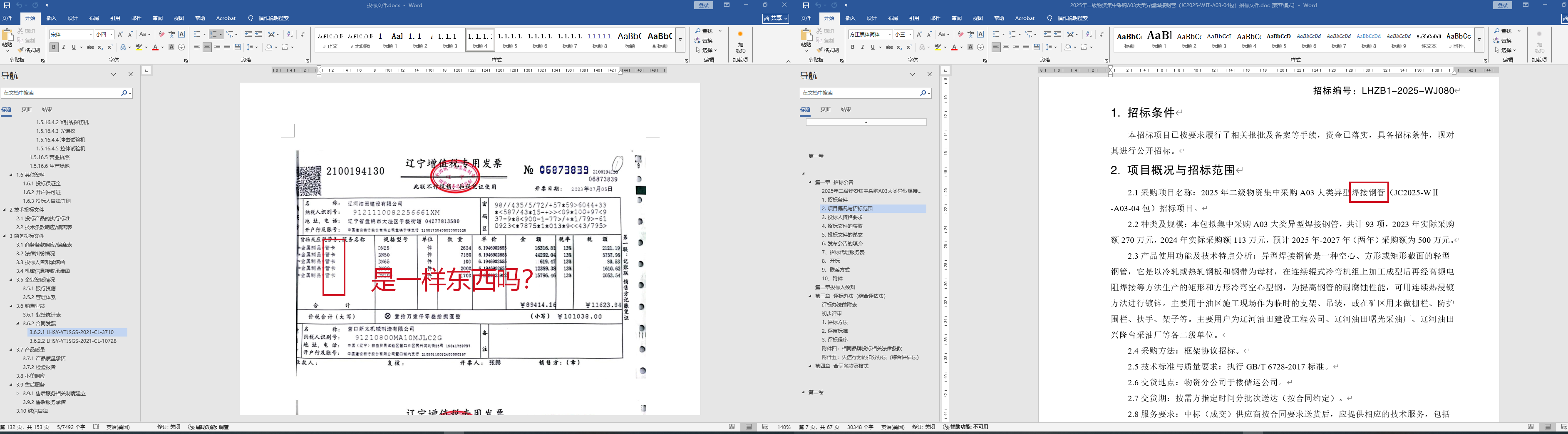Click the Increase Indent icon in the right window

[x=1057, y=35]
